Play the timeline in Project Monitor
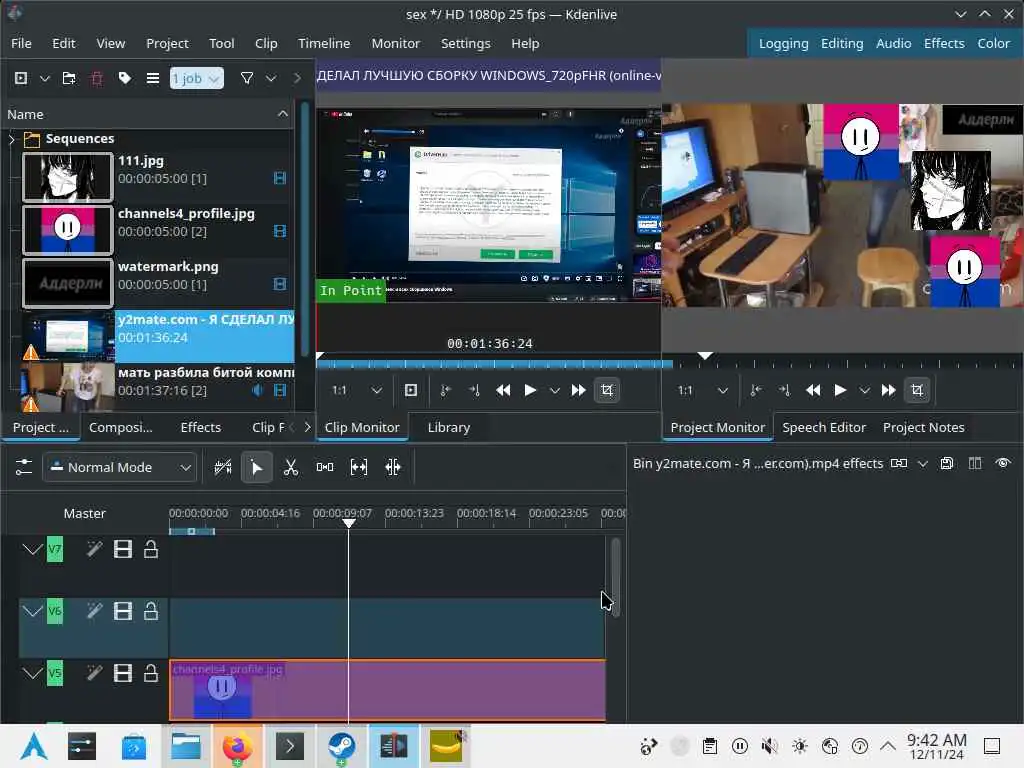 840,391
